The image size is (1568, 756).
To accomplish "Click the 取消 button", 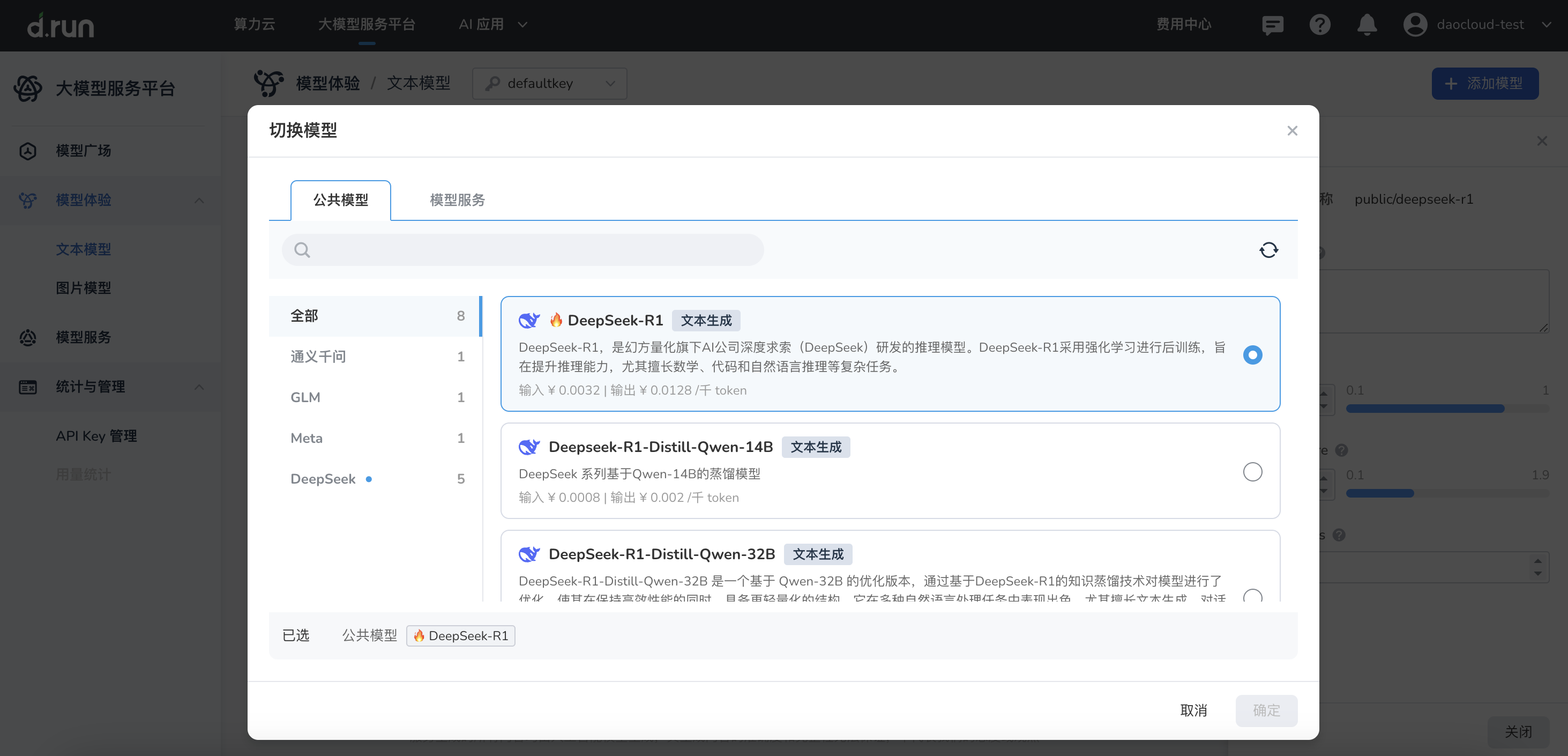I will click(1193, 710).
